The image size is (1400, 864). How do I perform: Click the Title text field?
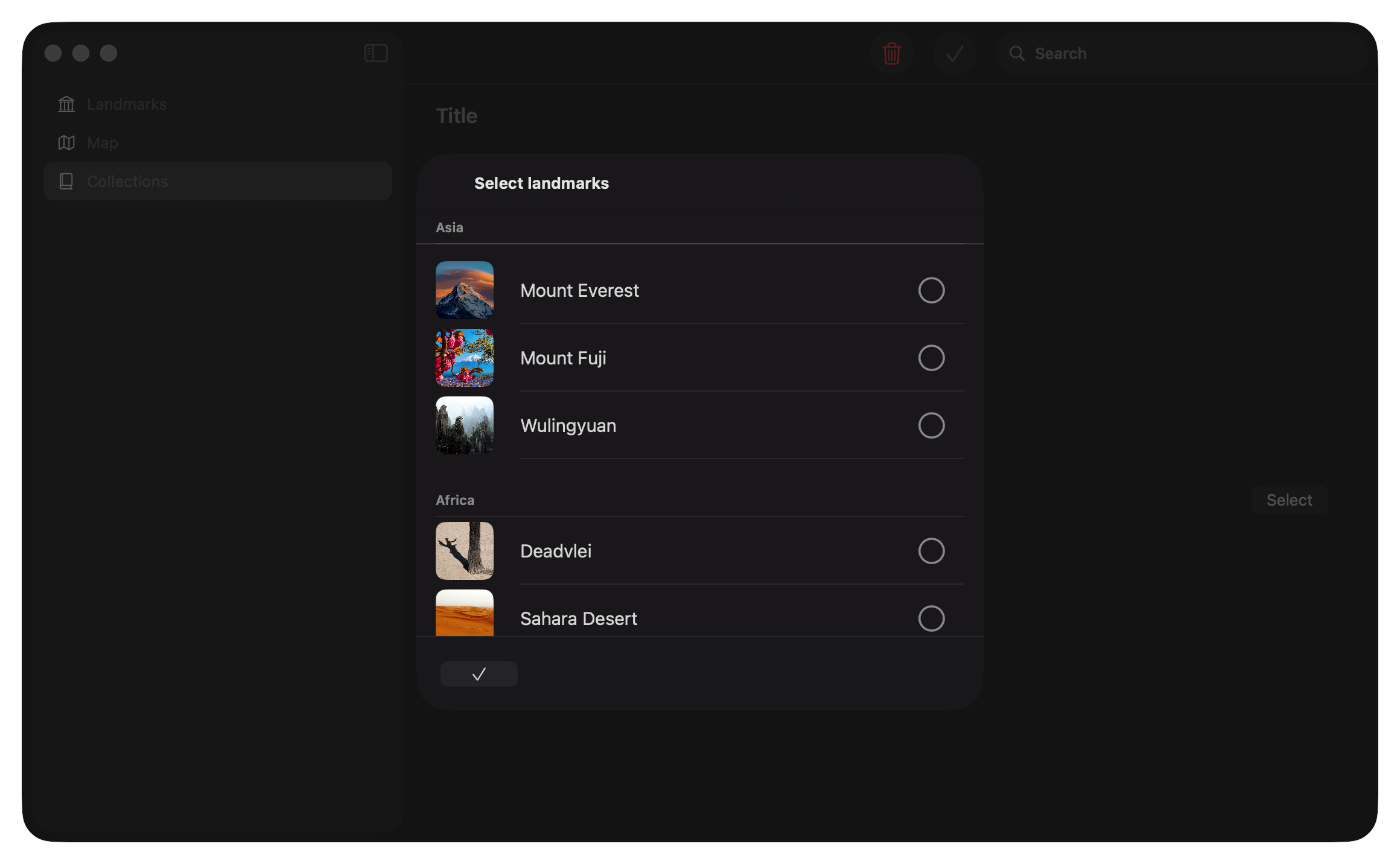[457, 116]
